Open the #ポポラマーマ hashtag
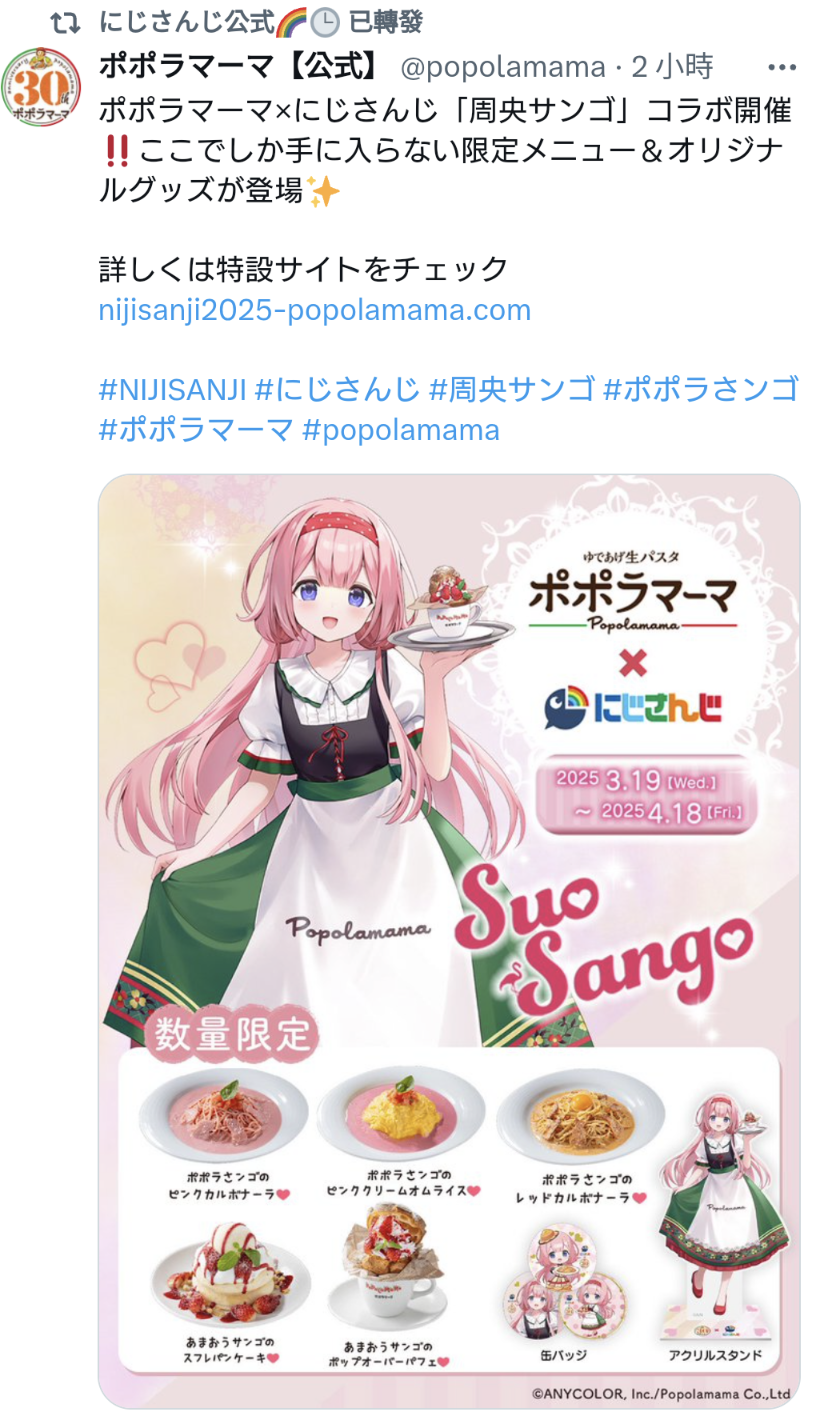The image size is (831, 1414). (x=196, y=430)
